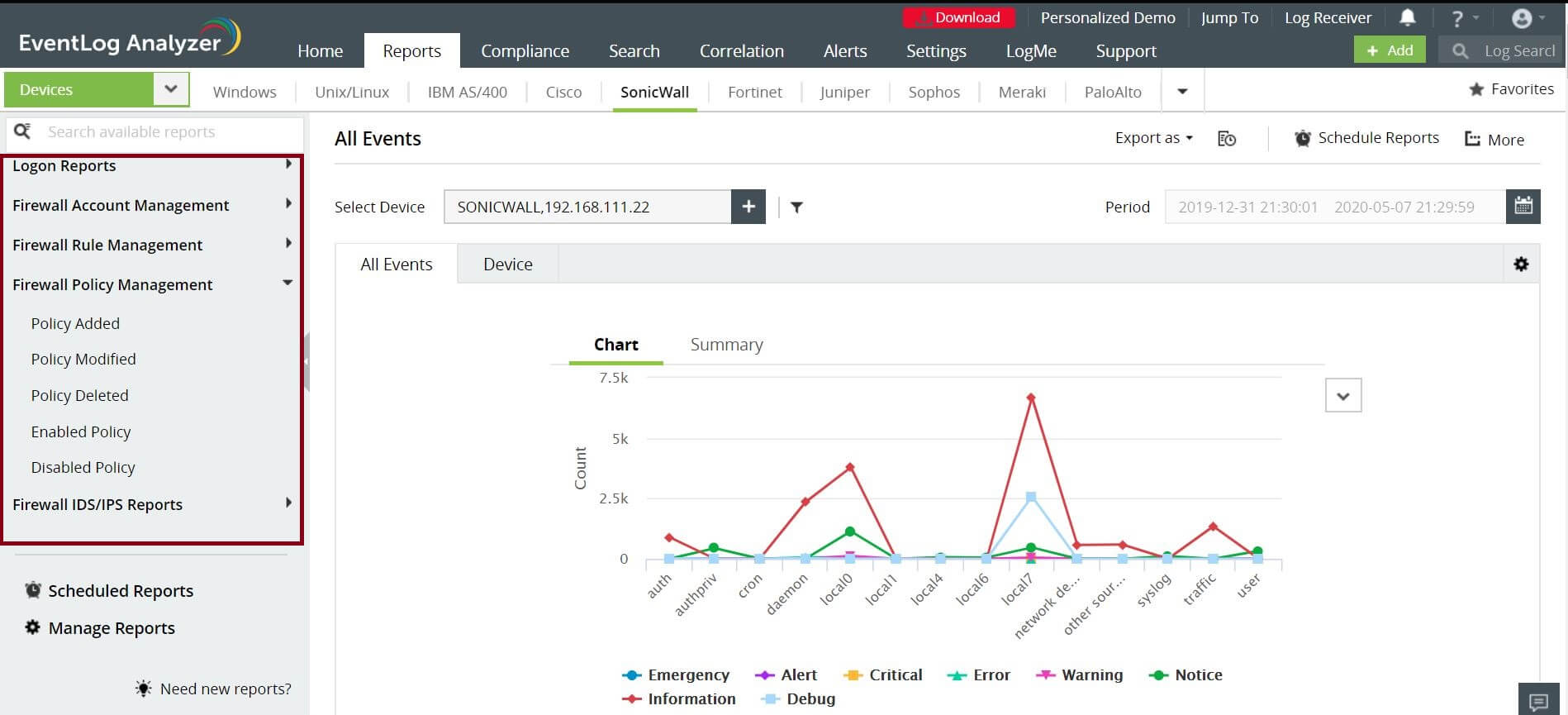Go to the Home tab
This screenshot has width=1568, height=715.
coord(320,50)
